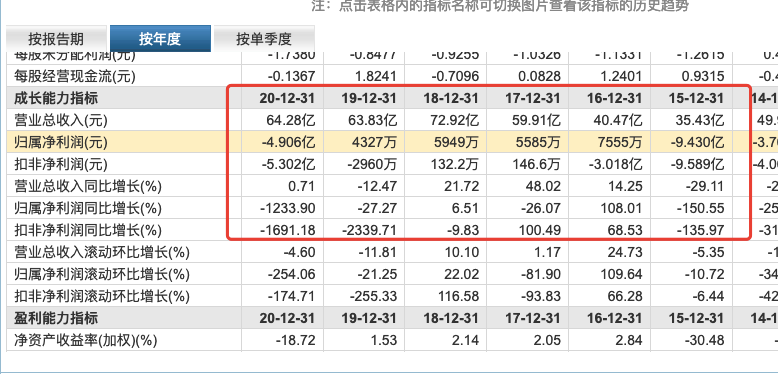Click the -254.06 rolling growth value
Viewport: 778px width, 374px height.
(292, 274)
